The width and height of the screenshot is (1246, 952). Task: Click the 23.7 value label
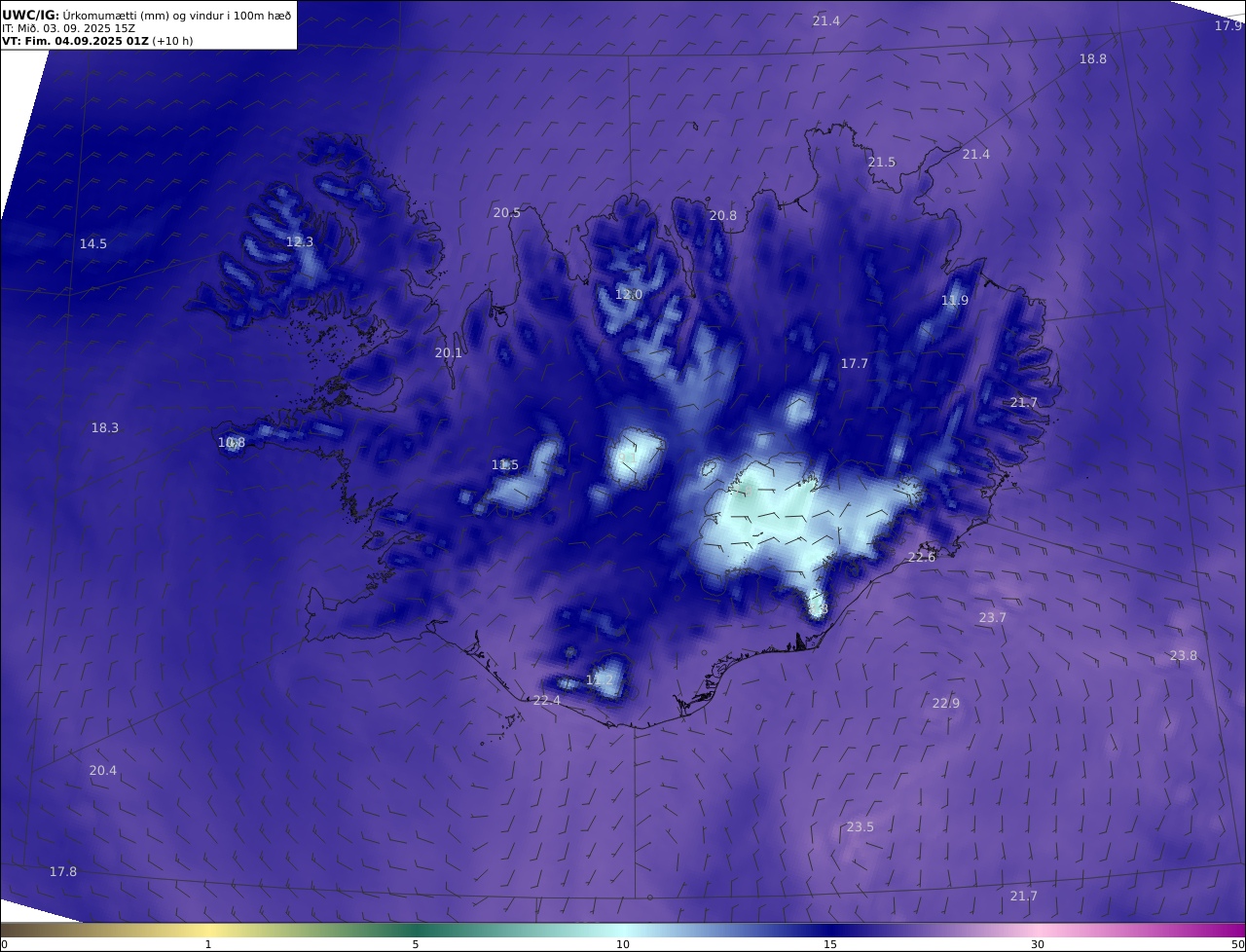(993, 618)
